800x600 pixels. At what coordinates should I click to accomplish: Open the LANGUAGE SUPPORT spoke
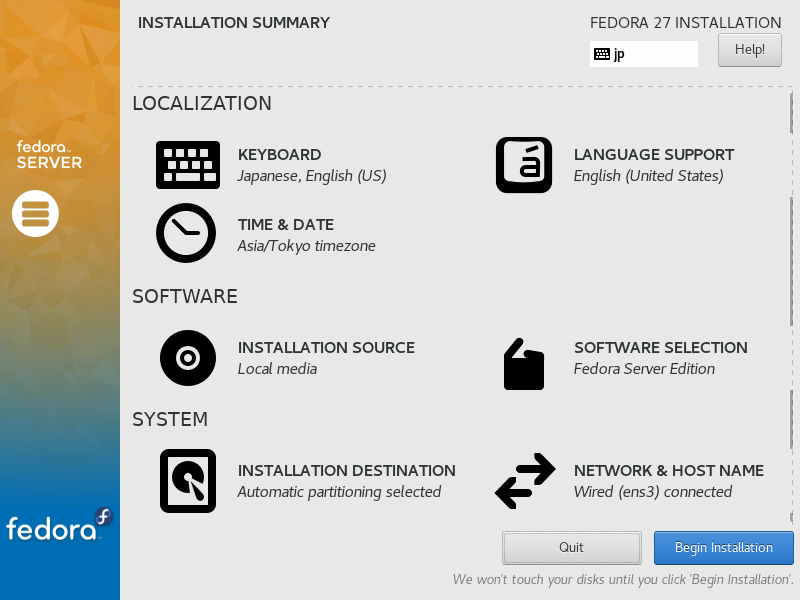point(654,155)
